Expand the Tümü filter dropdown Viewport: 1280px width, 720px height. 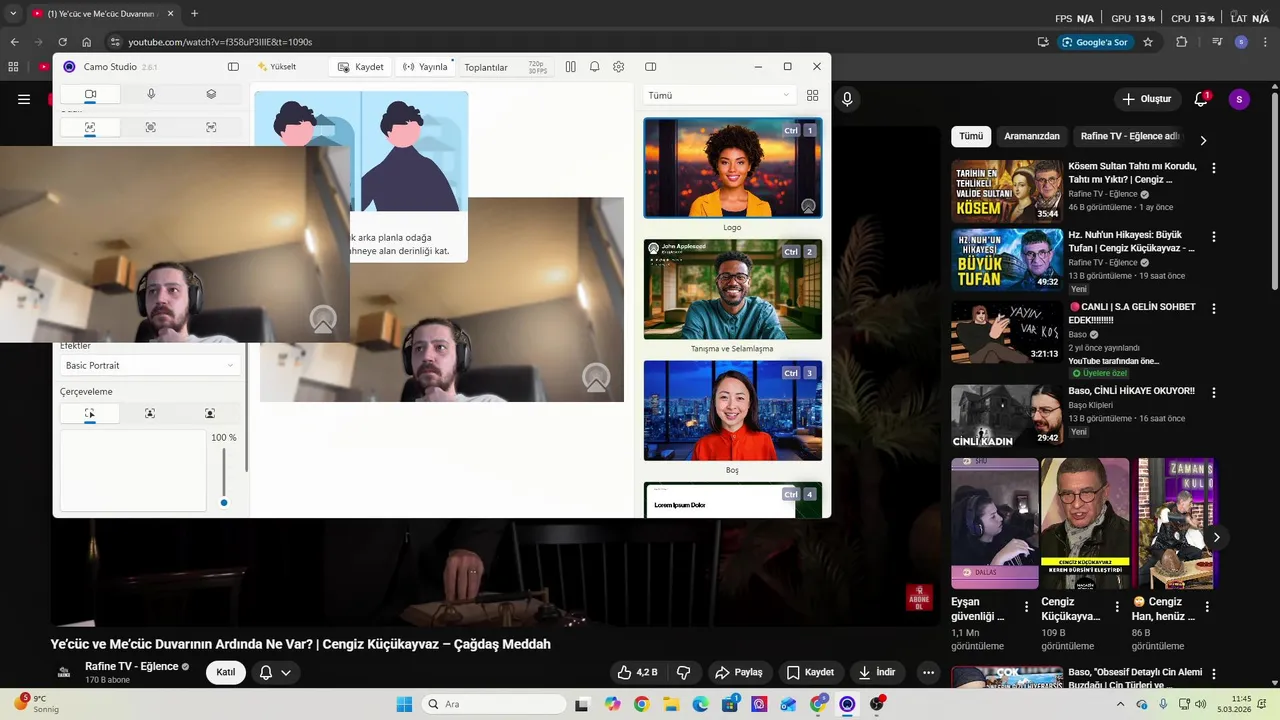click(719, 95)
